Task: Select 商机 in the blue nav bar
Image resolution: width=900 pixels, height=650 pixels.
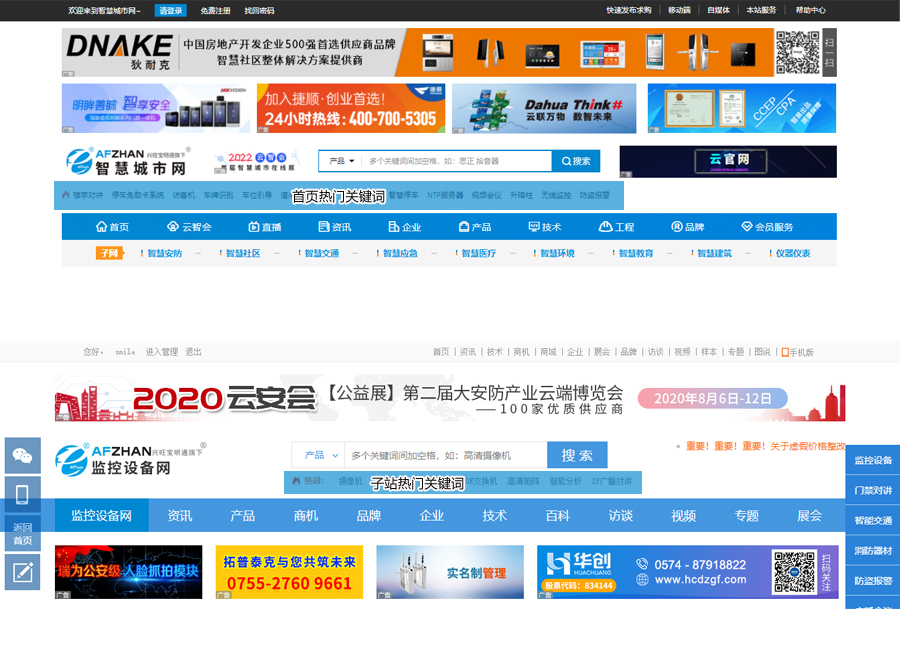Action: (x=305, y=516)
